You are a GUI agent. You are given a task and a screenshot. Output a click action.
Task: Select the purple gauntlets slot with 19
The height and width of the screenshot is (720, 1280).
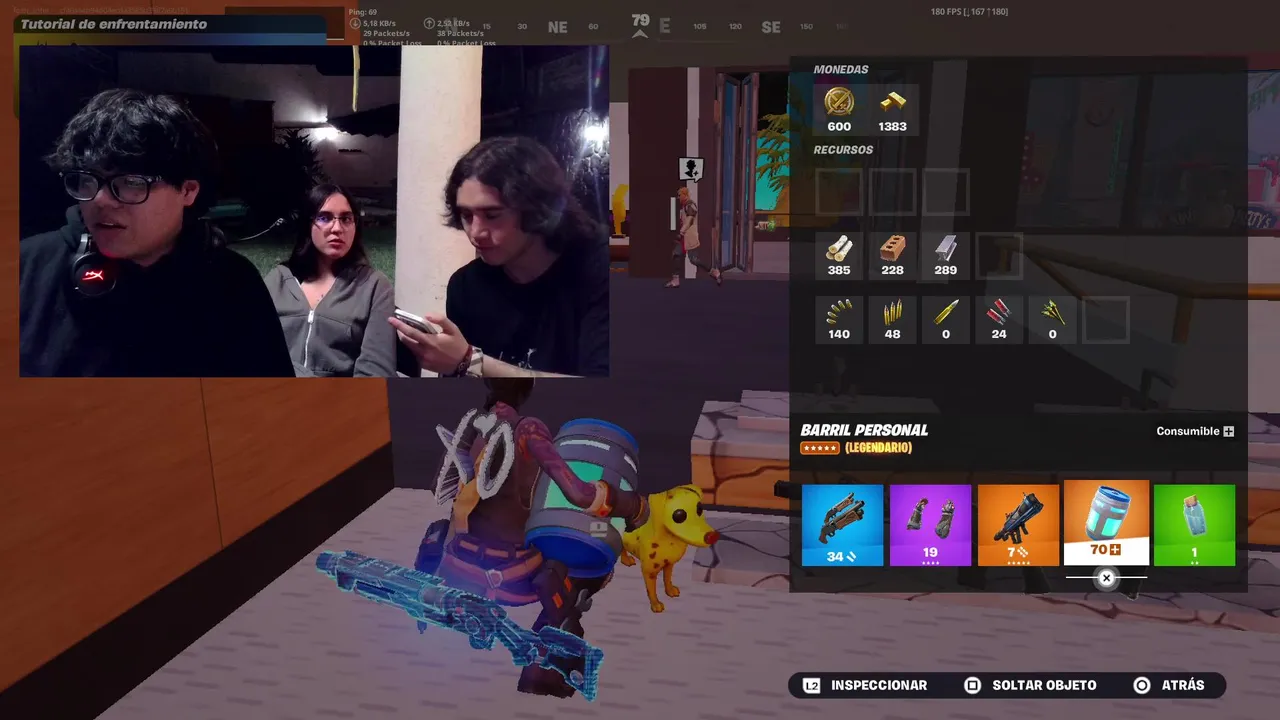[930, 525]
